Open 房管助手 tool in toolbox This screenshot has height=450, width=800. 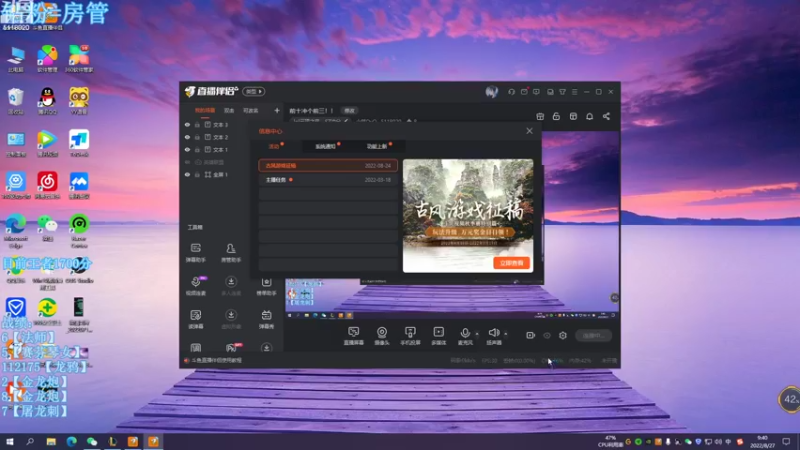(231, 253)
